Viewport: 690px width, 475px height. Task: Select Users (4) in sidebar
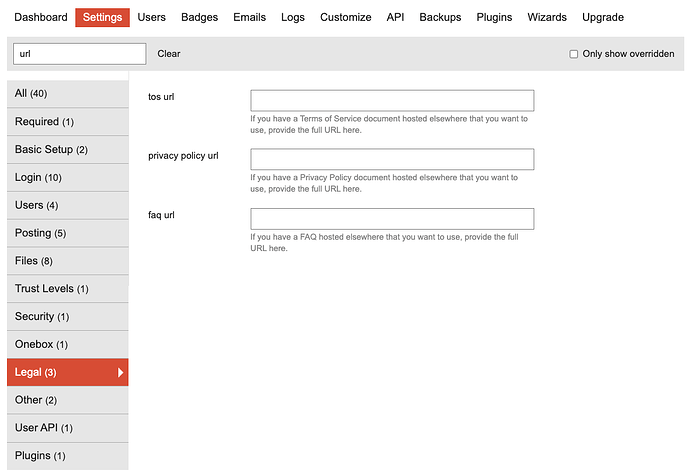[68, 205]
